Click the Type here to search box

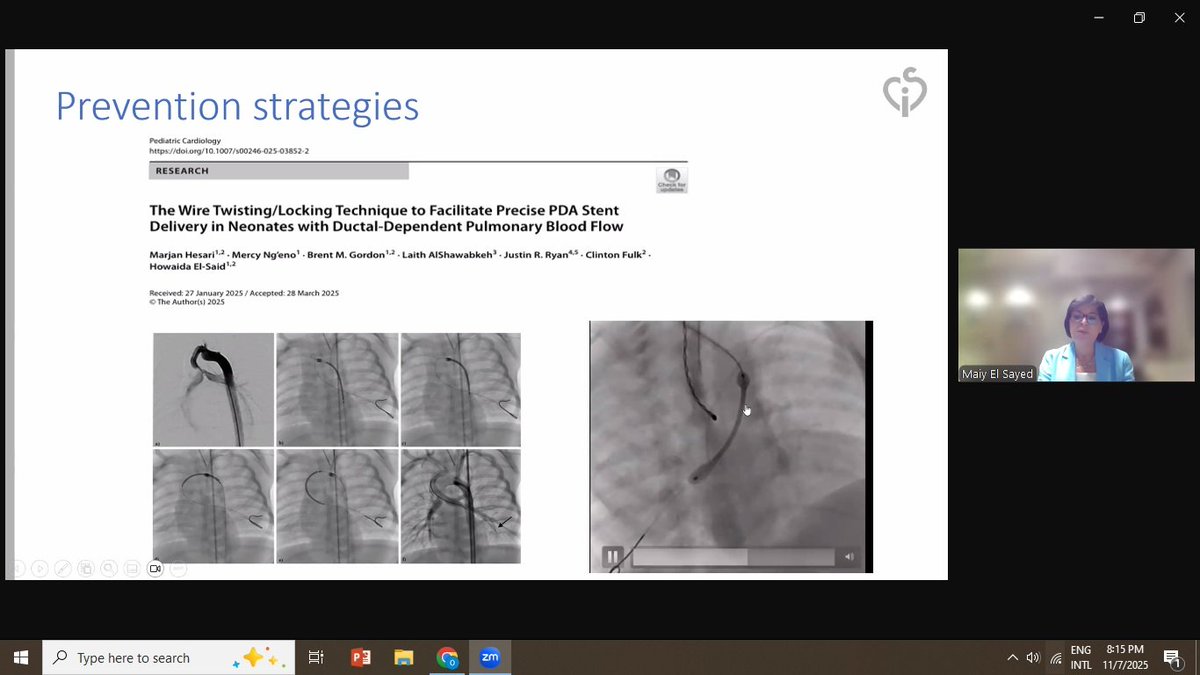pos(168,658)
